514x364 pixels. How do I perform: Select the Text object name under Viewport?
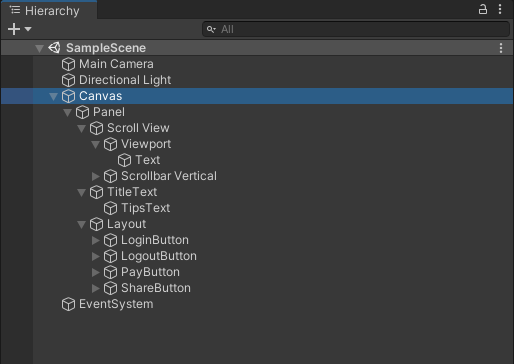148,160
